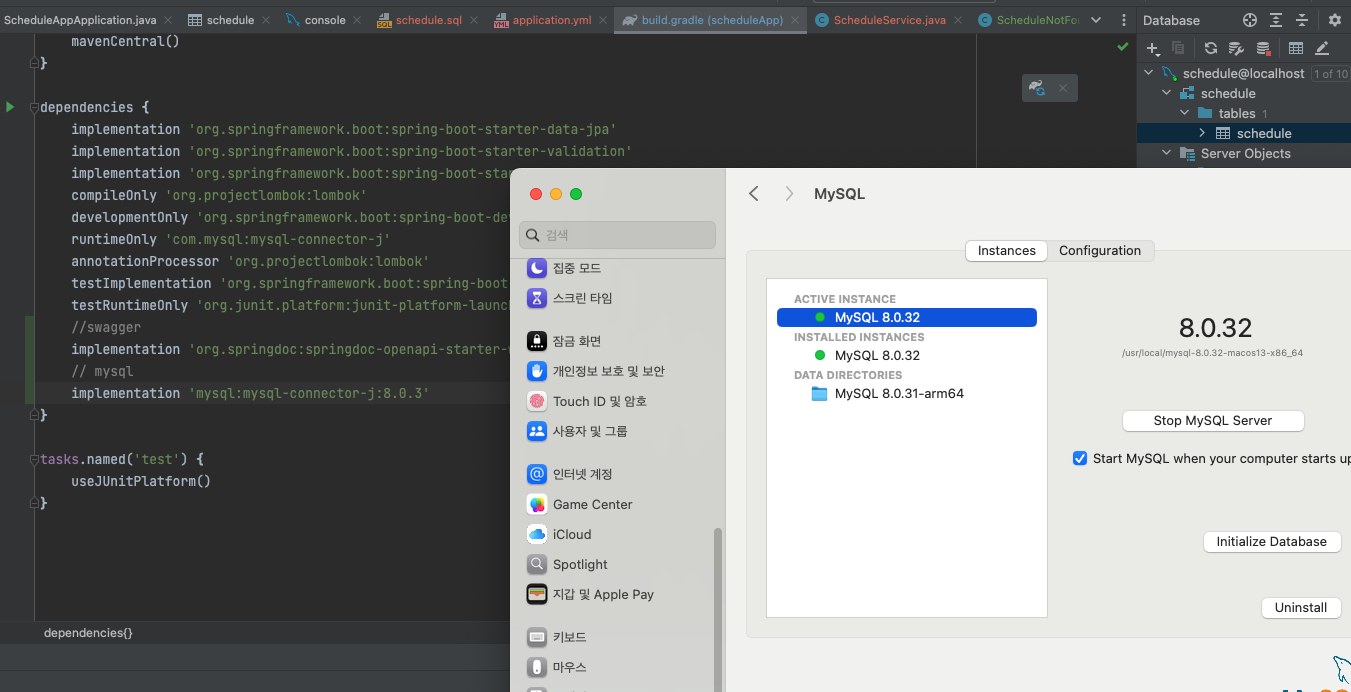Click the Expand All icon in Database panel

click(1276, 20)
